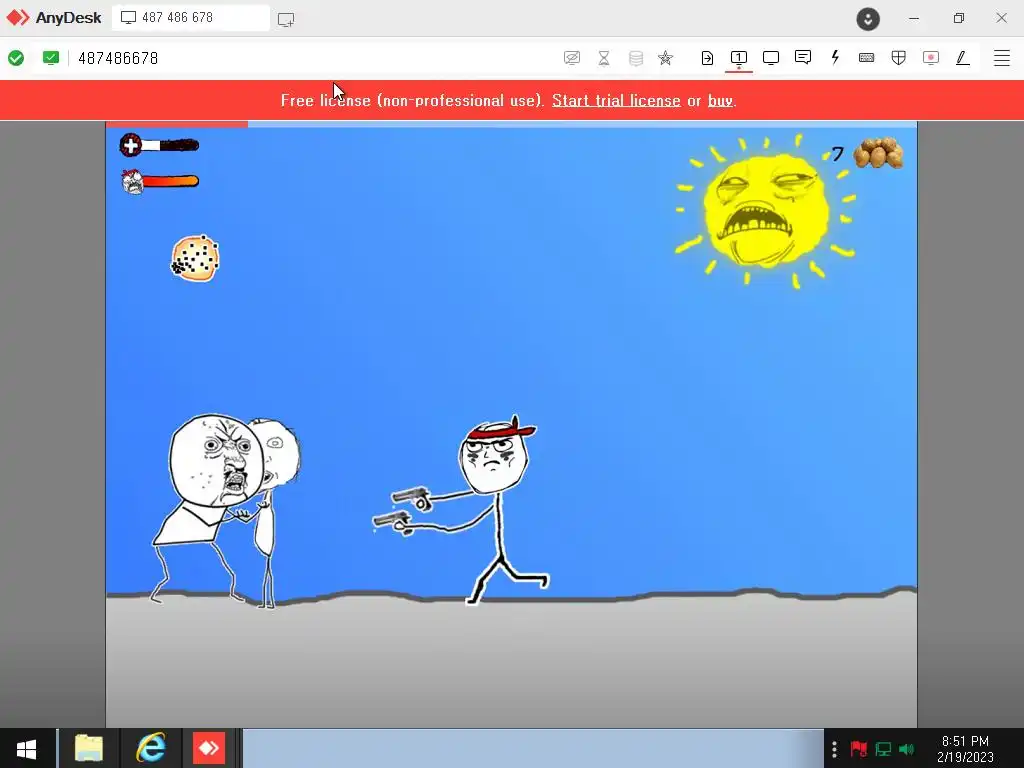Click the volume speaker tray icon
Viewport: 1024px width, 768px height.
coord(906,749)
